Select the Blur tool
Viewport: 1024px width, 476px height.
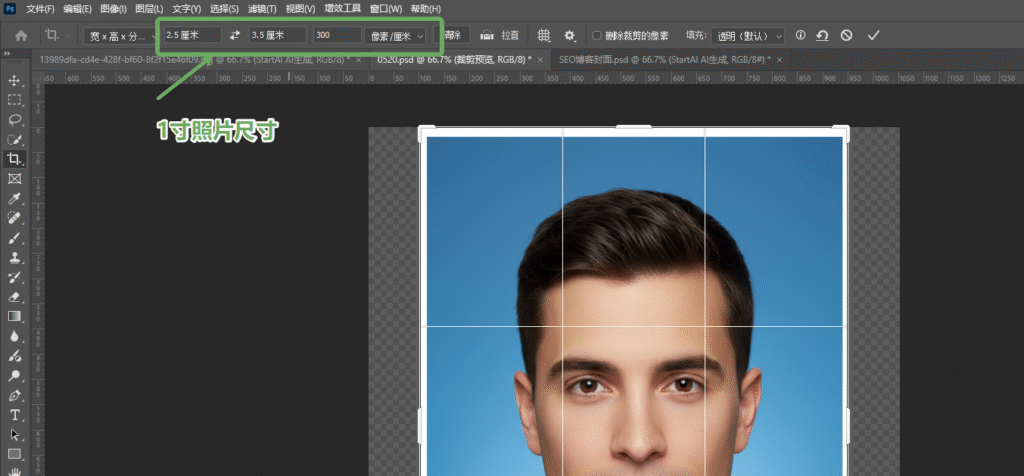(14, 336)
